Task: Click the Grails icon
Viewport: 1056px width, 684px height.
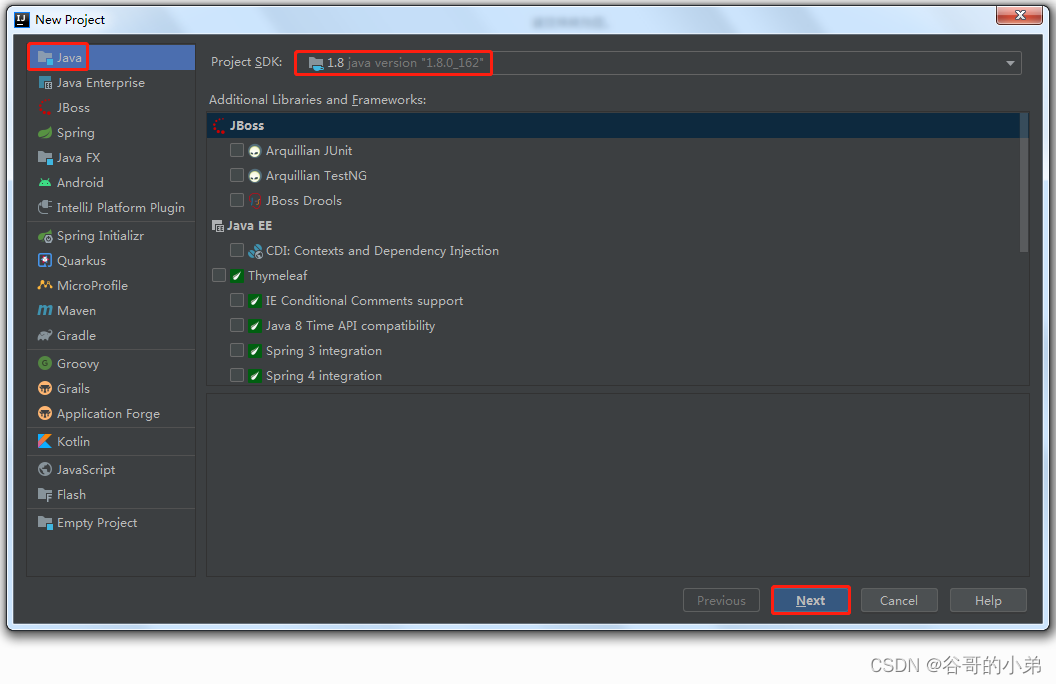Action: [x=45, y=388]
